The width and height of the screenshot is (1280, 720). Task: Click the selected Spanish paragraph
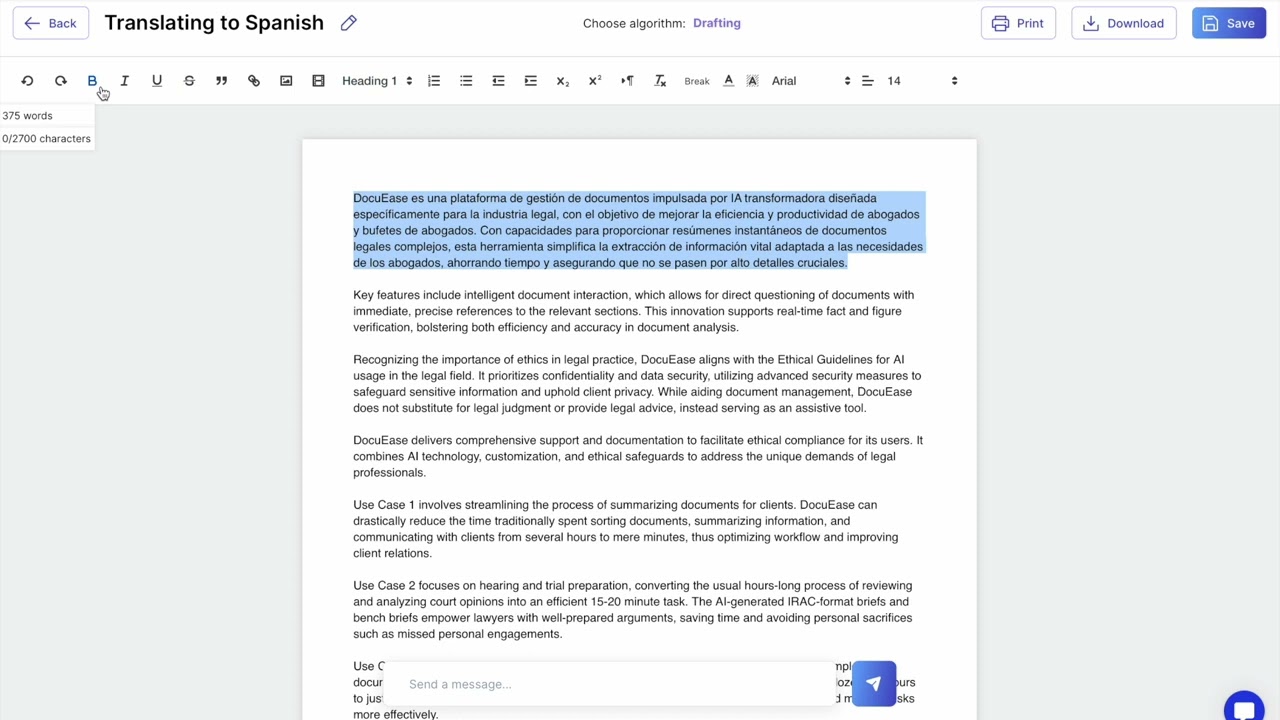pyautogui.click(x=638, y=230)
